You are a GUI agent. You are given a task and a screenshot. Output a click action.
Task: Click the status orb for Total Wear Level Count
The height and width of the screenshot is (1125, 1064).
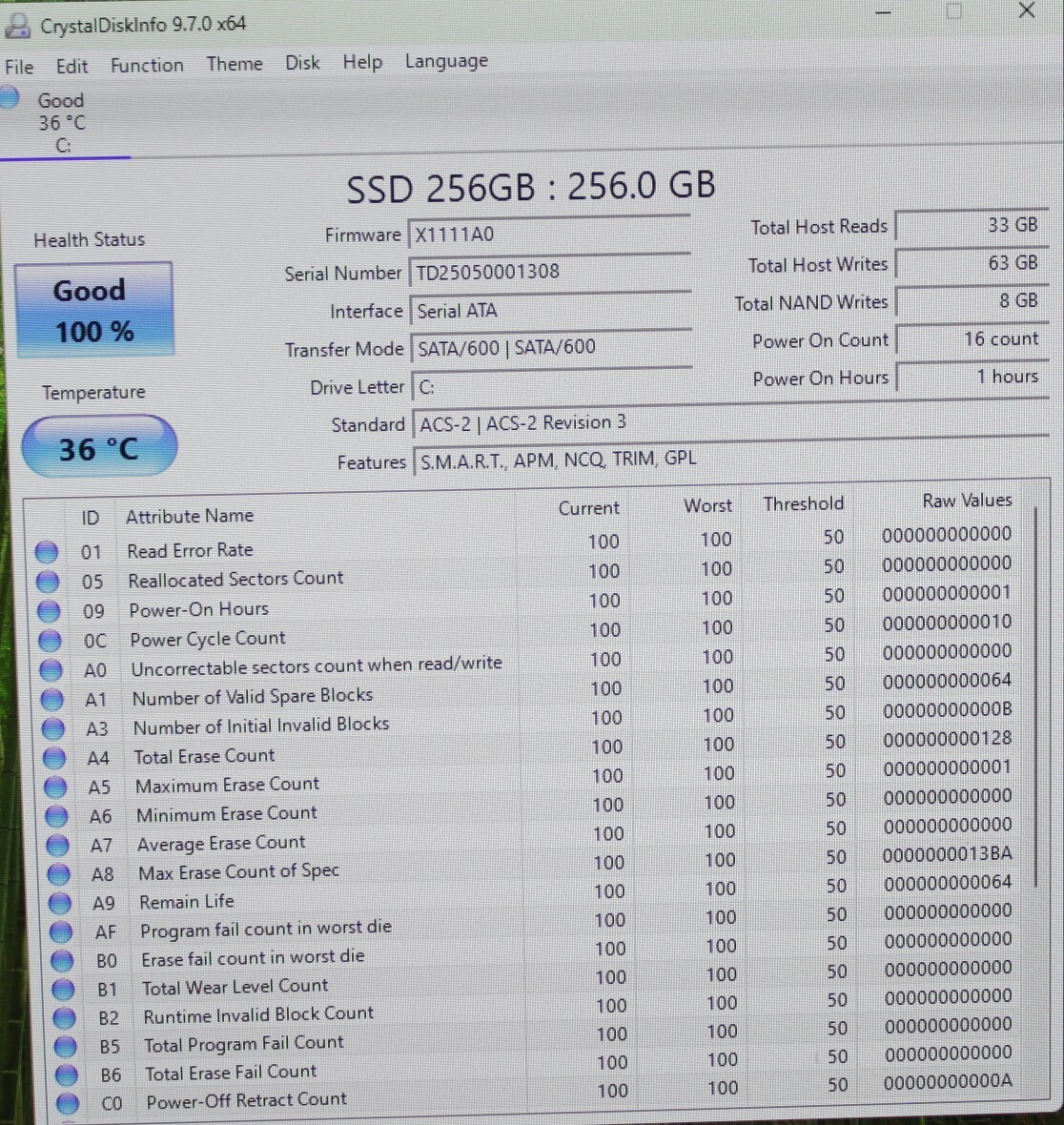63,990
